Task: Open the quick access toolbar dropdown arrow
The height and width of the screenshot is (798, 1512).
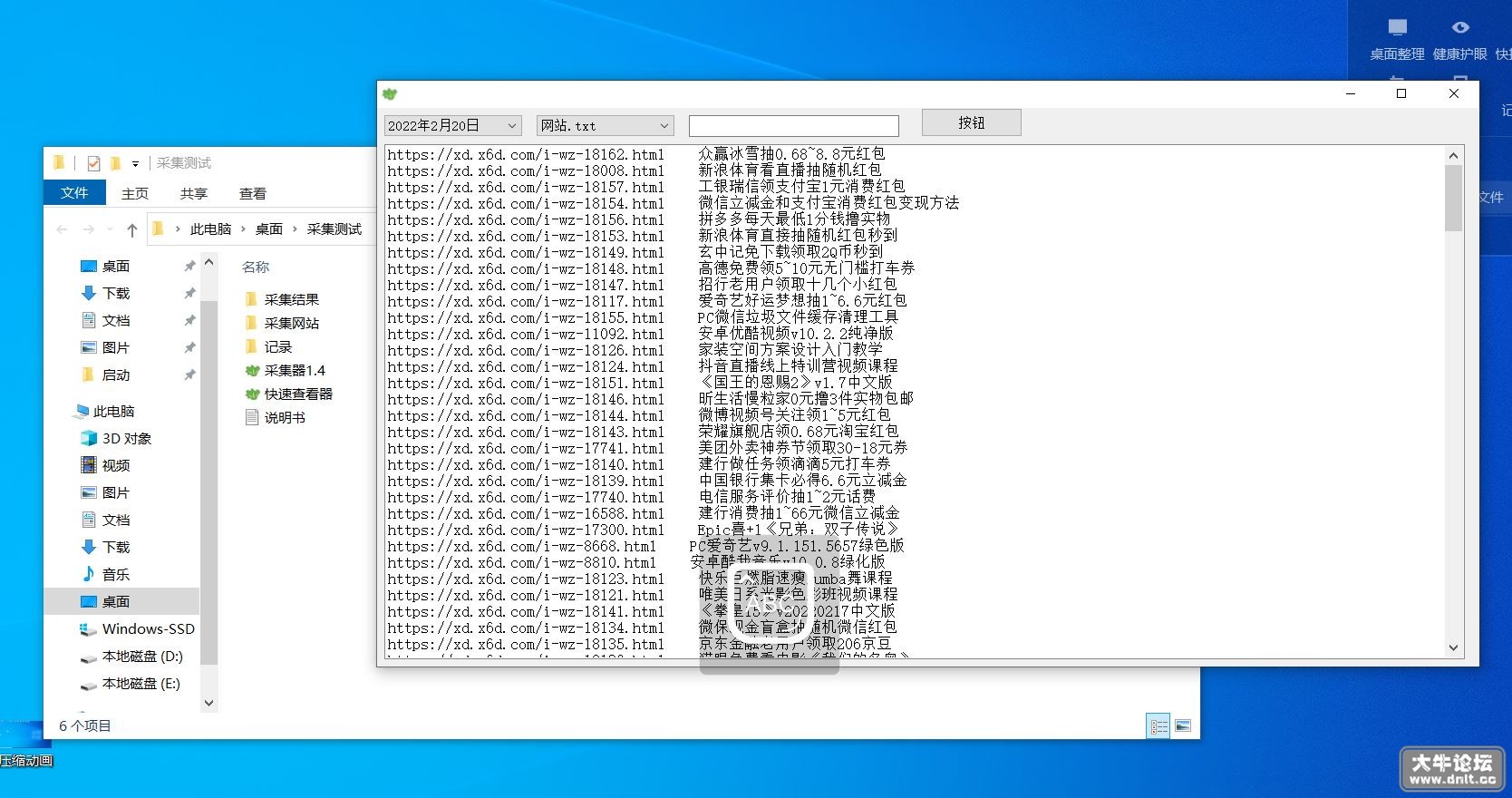Action: pyautogui.click(x=135, y=164)
